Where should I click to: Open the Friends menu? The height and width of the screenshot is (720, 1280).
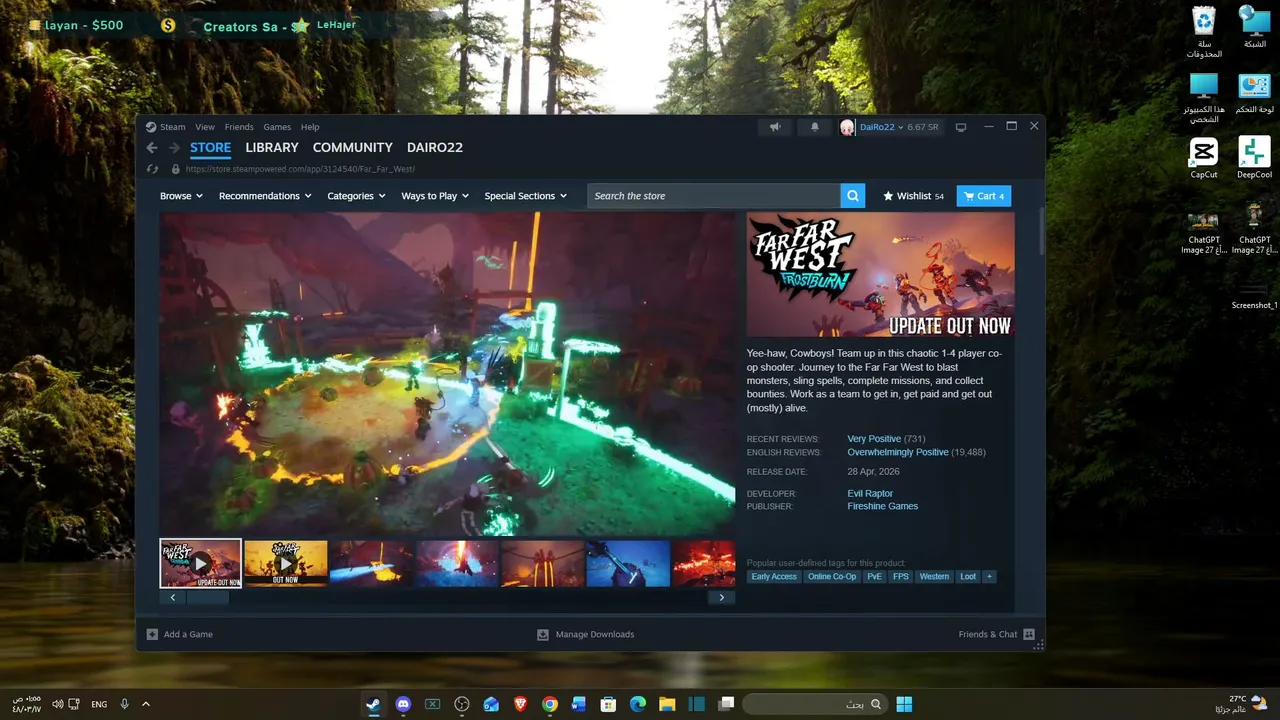point(239,127)
